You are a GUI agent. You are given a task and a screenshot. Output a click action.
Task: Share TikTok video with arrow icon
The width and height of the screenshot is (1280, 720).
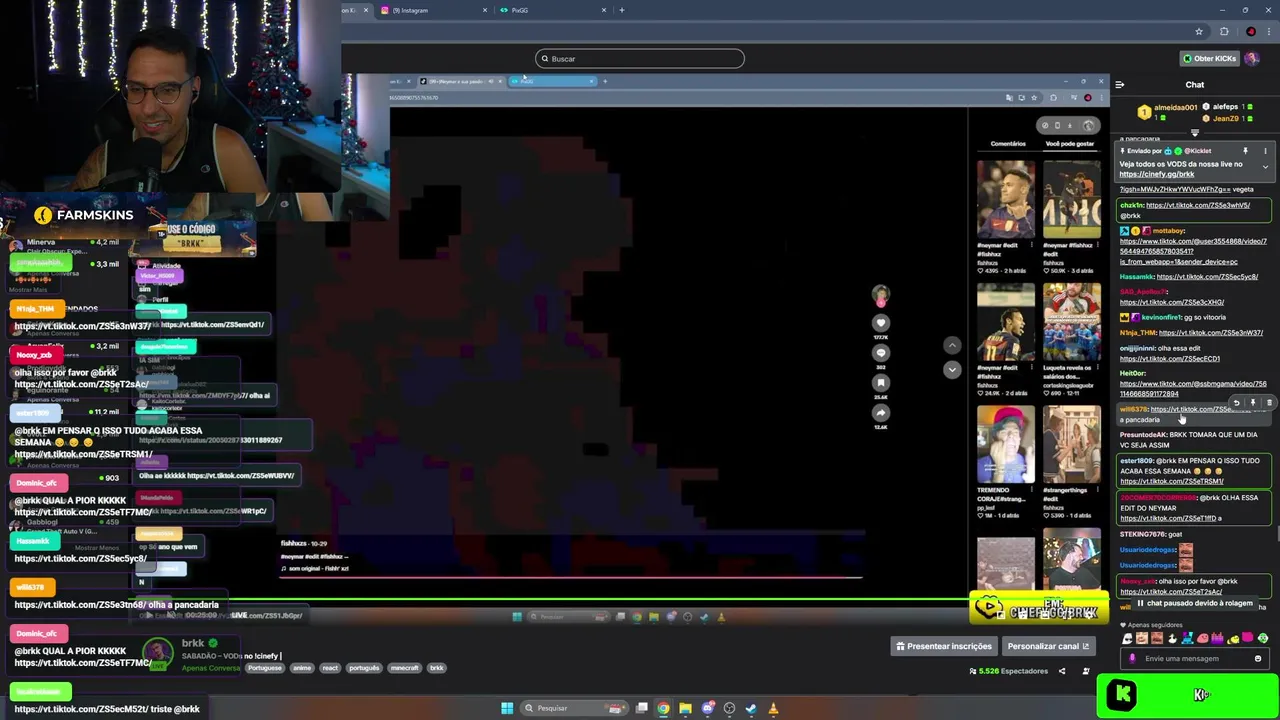pos(881,413)
